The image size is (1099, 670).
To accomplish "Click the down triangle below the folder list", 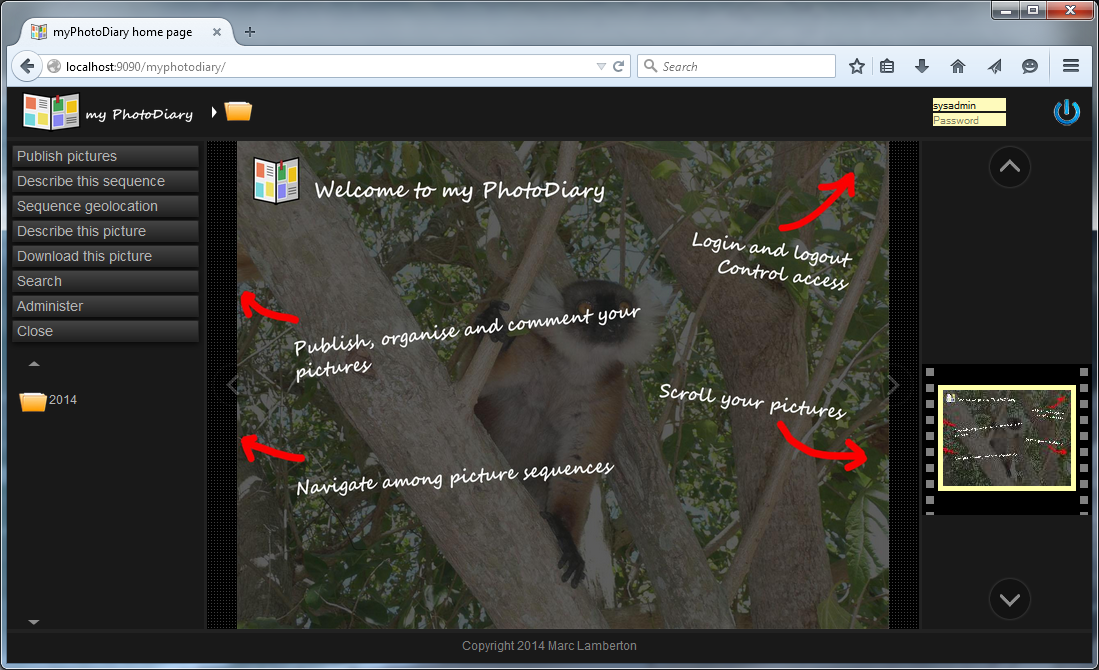I will point(34,622).
